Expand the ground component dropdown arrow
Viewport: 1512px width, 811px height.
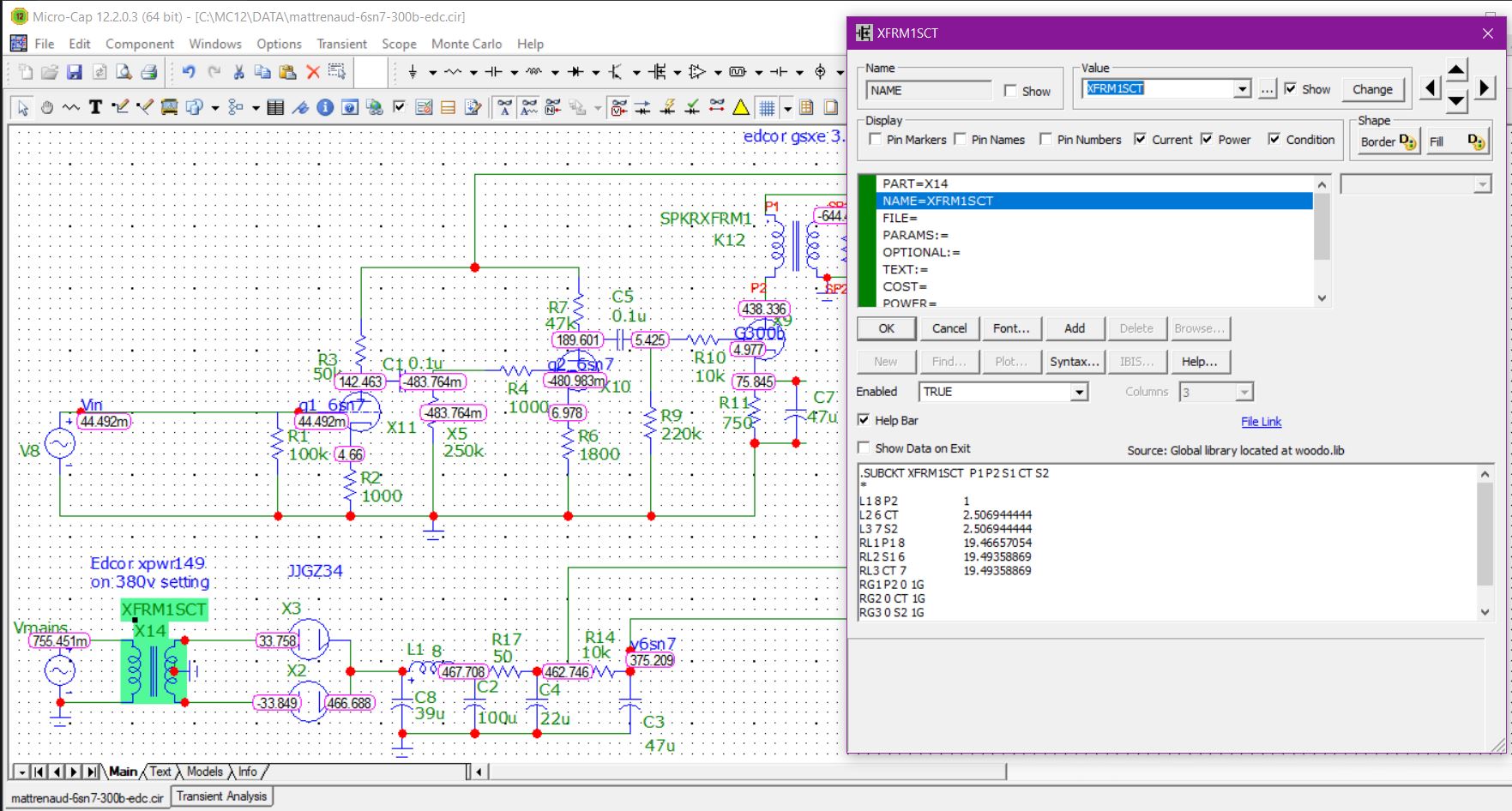coord(432,72)
